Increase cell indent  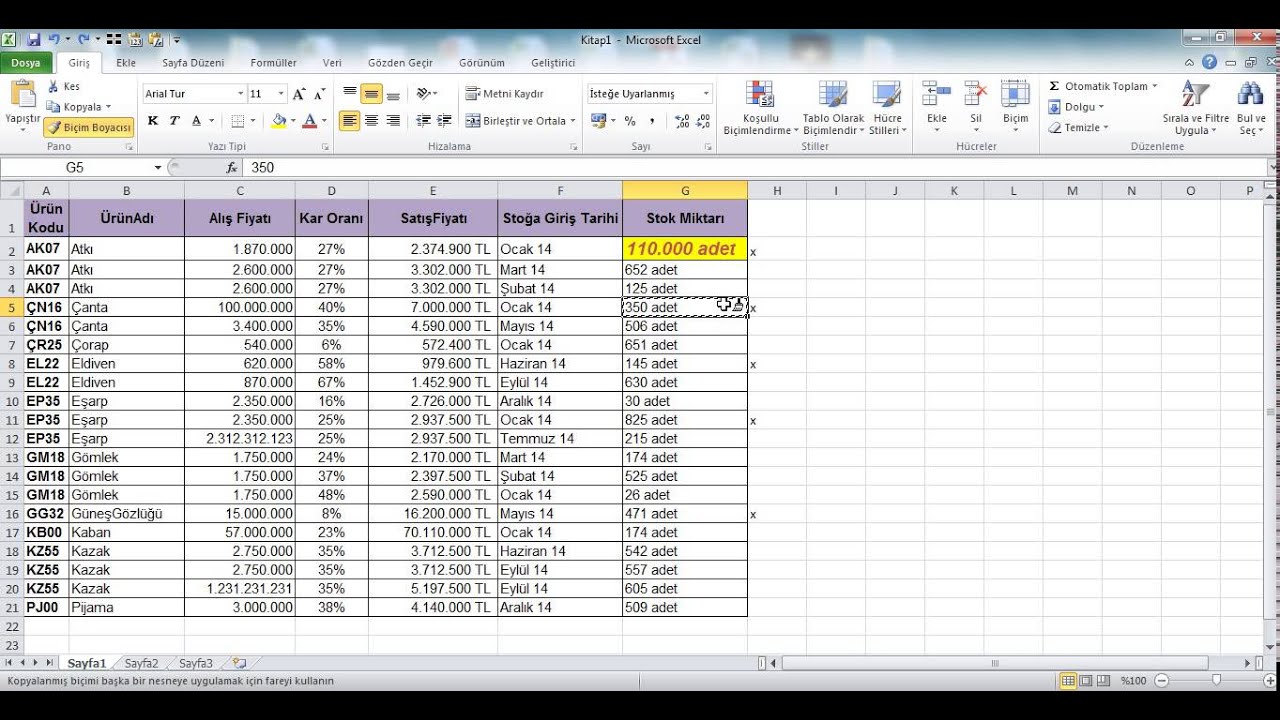444,121
